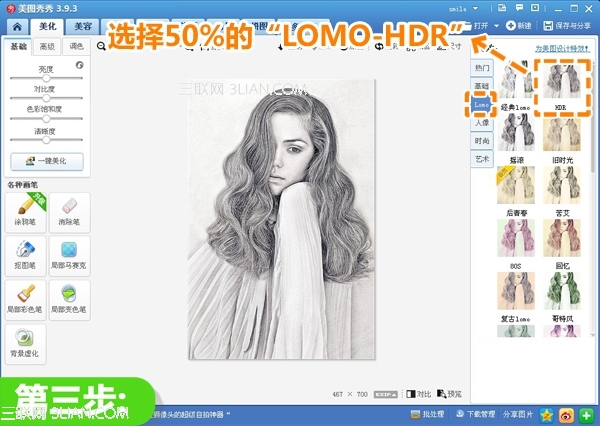Apply the 后青春 effect thumbnail
Screen dimensions: 600x426
click(x=515, y=184)
